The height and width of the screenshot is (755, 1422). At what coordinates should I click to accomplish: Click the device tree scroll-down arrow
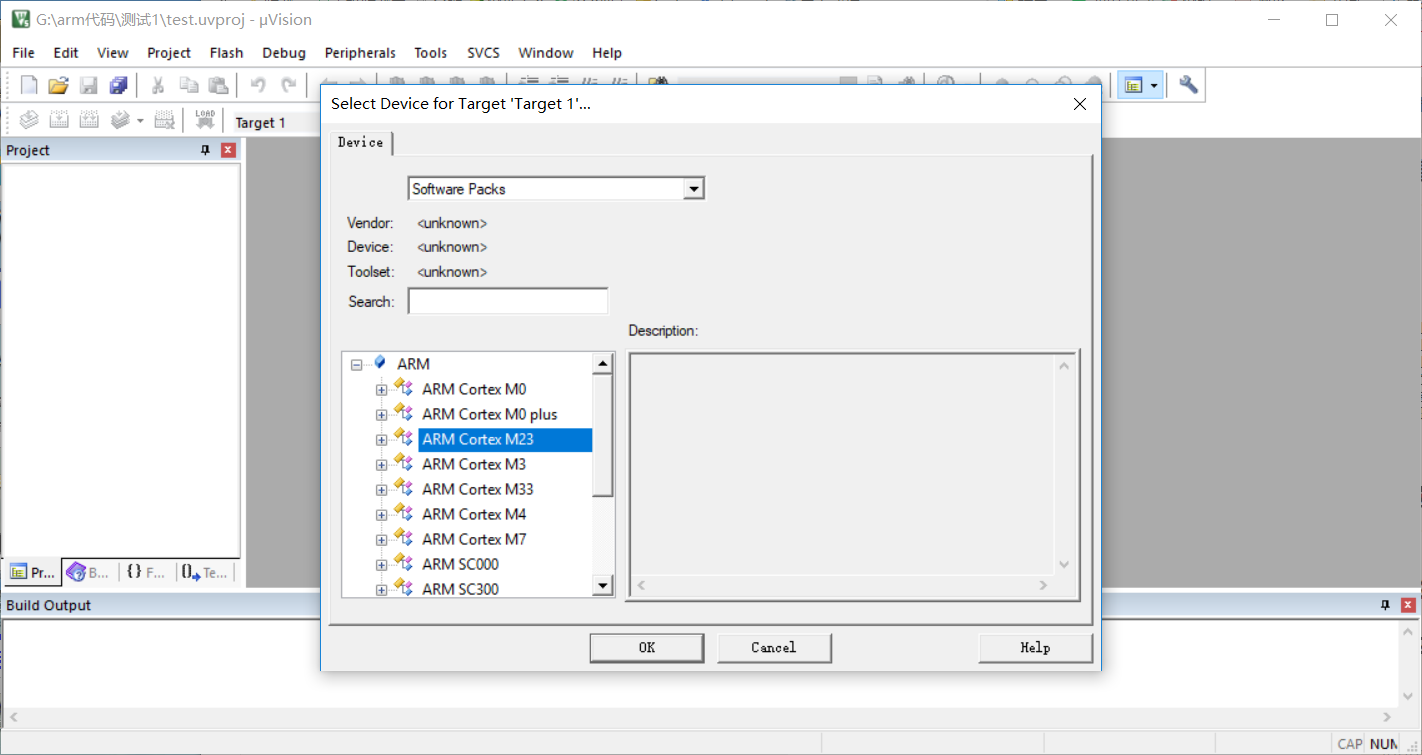[x=603, y=586]
